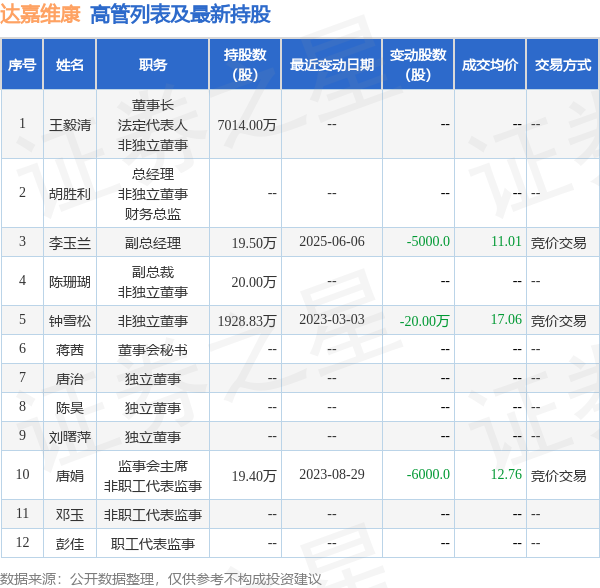
Task: Click the 19.40万 shareholding value
Action: click(x=254, y=476)
